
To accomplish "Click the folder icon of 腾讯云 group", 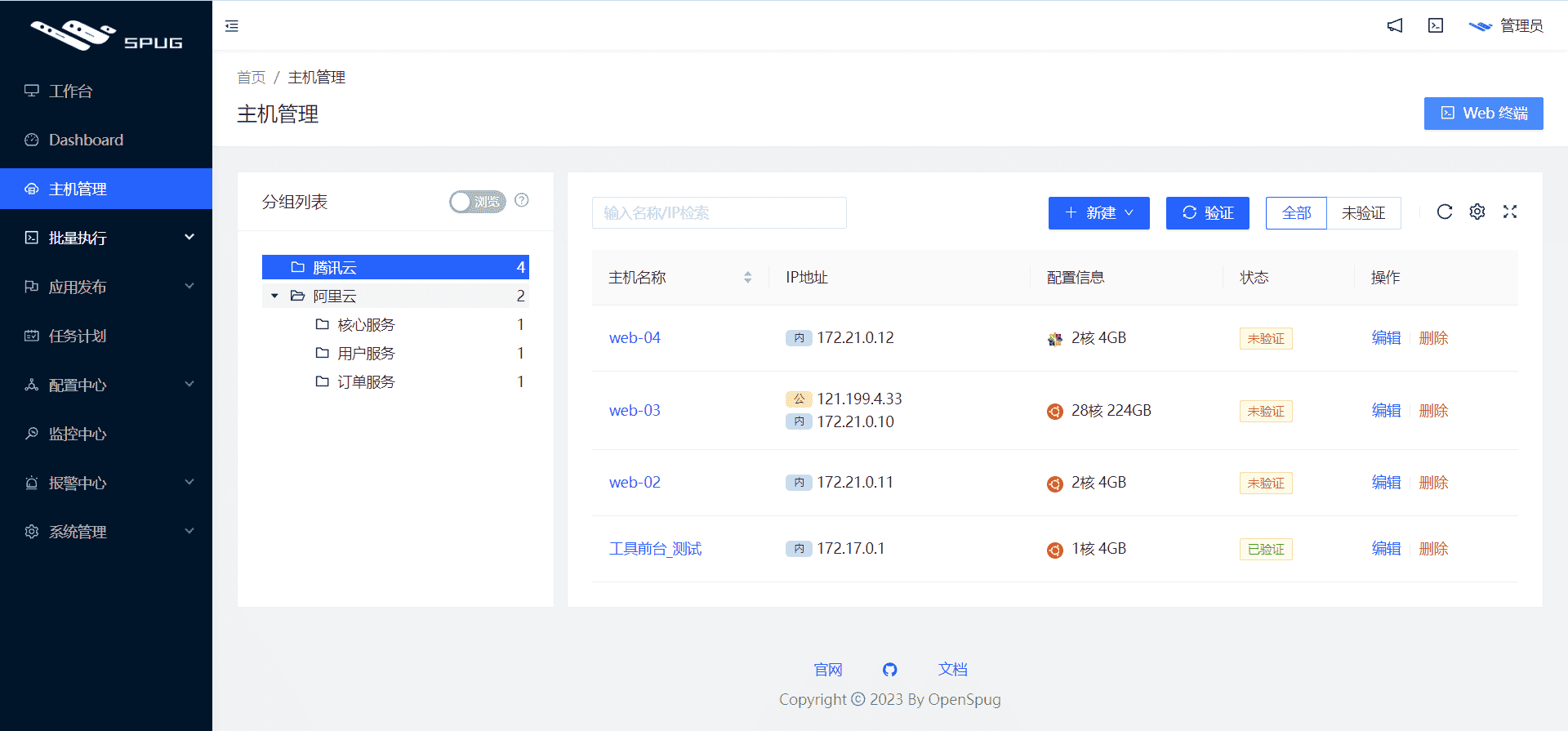I will pos(298,267).
